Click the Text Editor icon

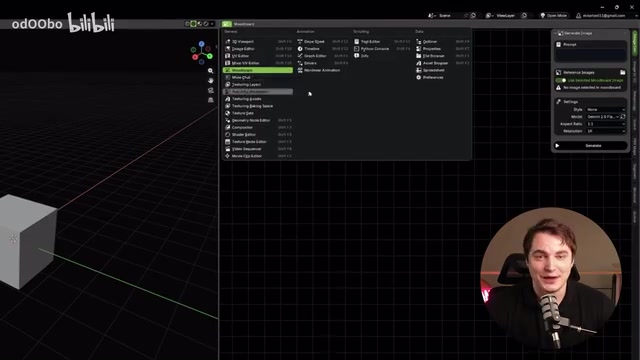(x=357, y=42)
